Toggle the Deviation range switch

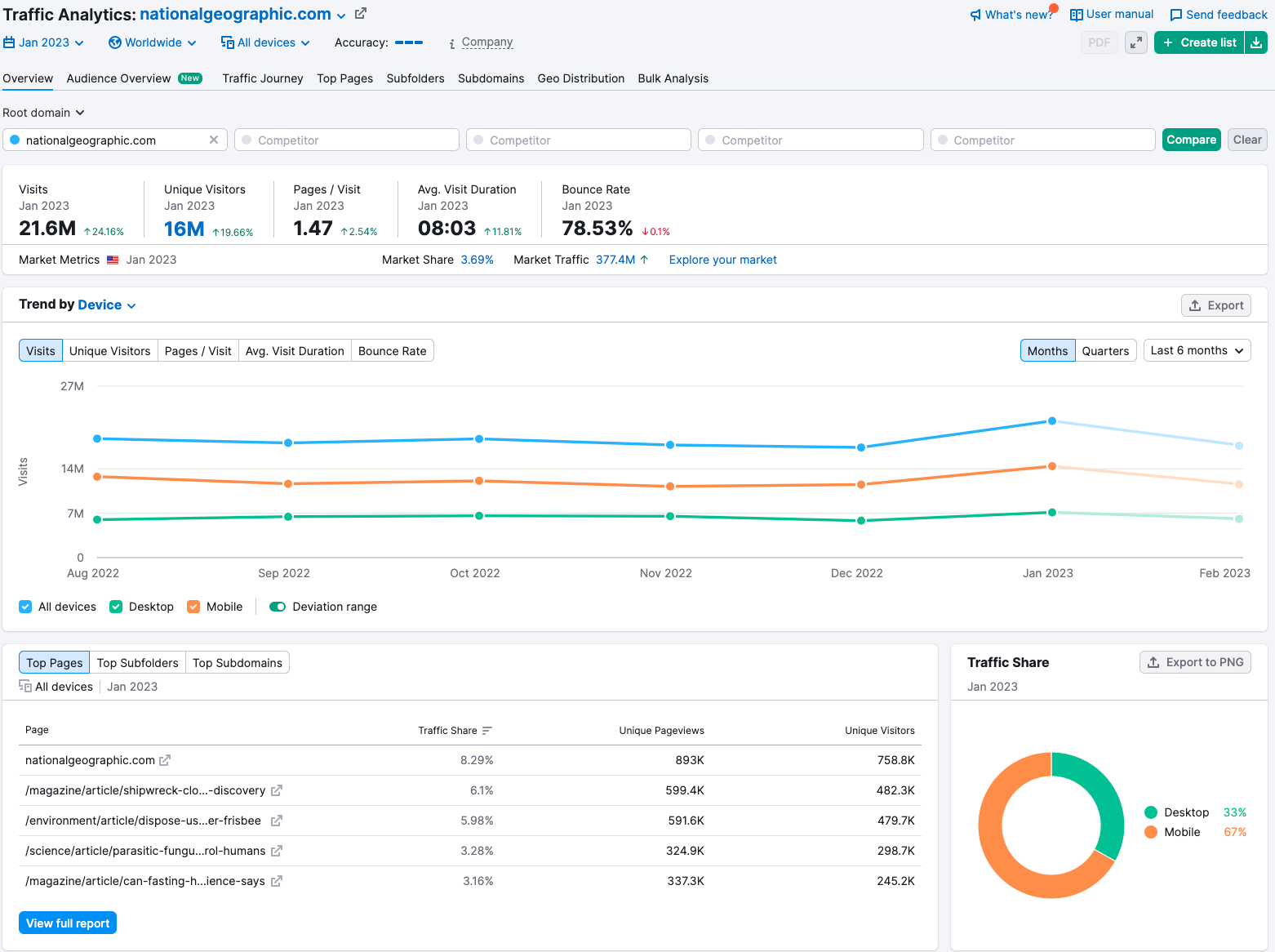278,607
